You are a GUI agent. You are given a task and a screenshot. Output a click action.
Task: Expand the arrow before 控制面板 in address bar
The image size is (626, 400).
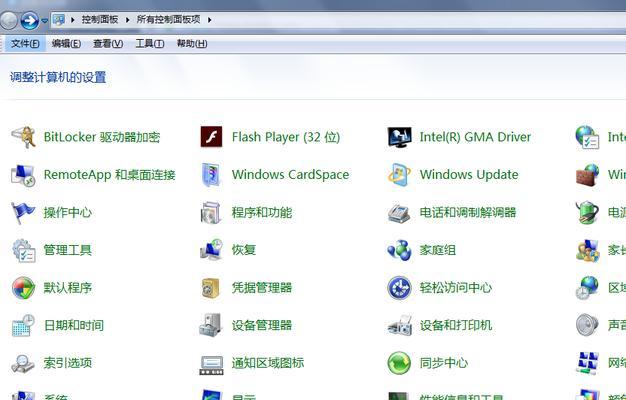click(x=72, y=20)
